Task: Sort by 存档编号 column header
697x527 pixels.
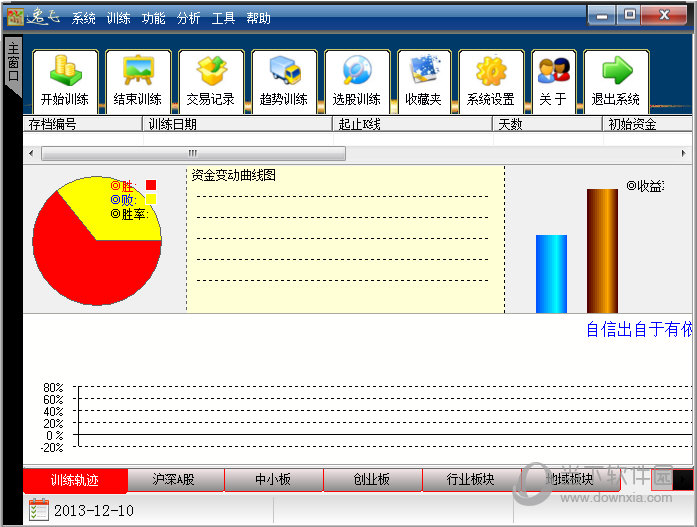Action: [x=82, y=124]
